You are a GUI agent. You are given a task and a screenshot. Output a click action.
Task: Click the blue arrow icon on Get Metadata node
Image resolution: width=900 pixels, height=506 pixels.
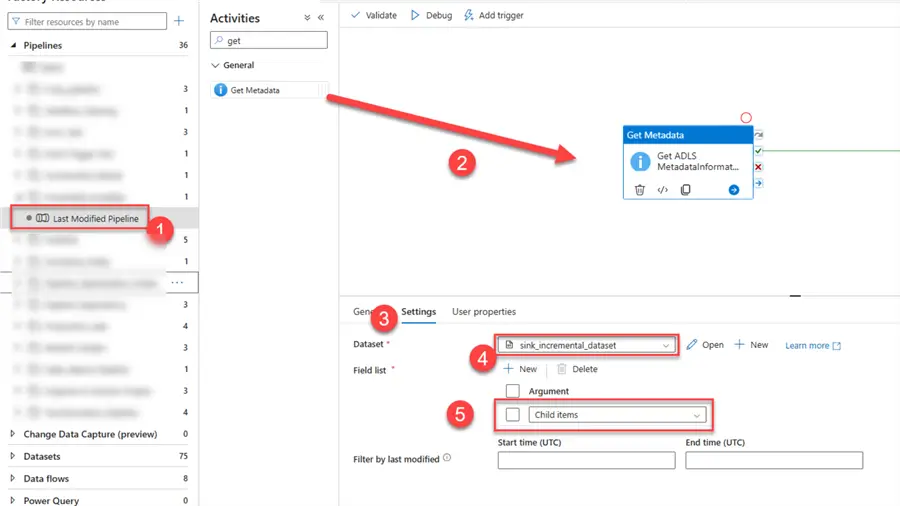point(734,190)
